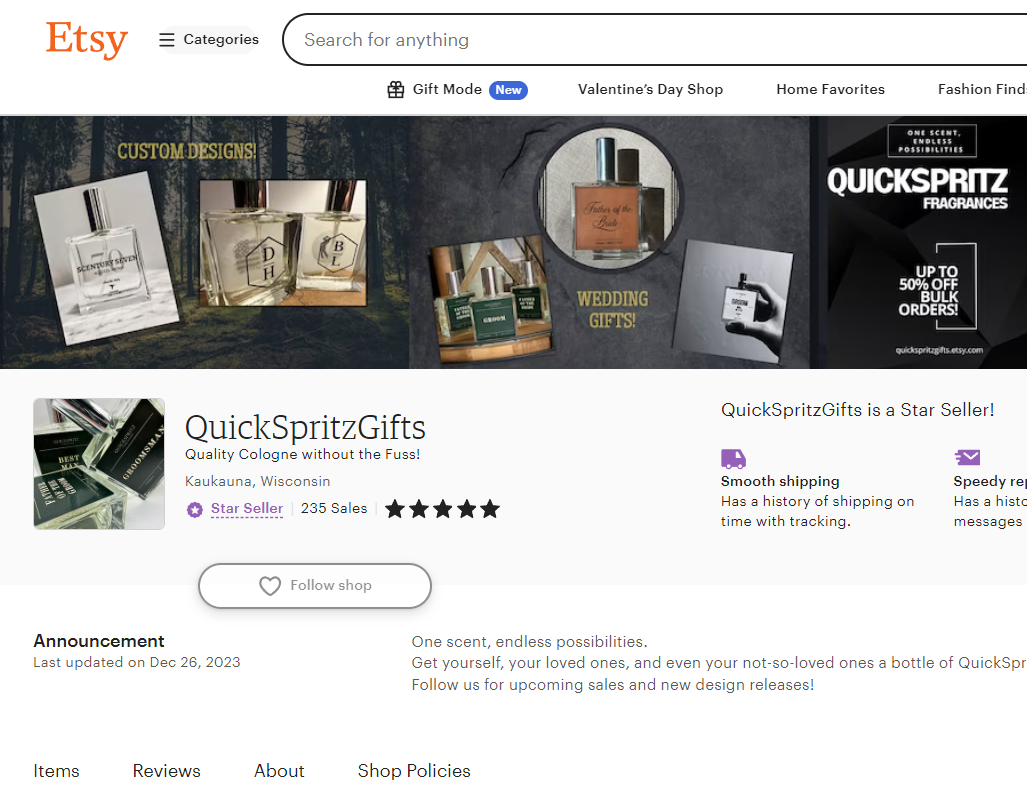The width and height of the screenshot is (1027, 791).
Task: Switch to the Items tab
Action: [x=56, y=771]
